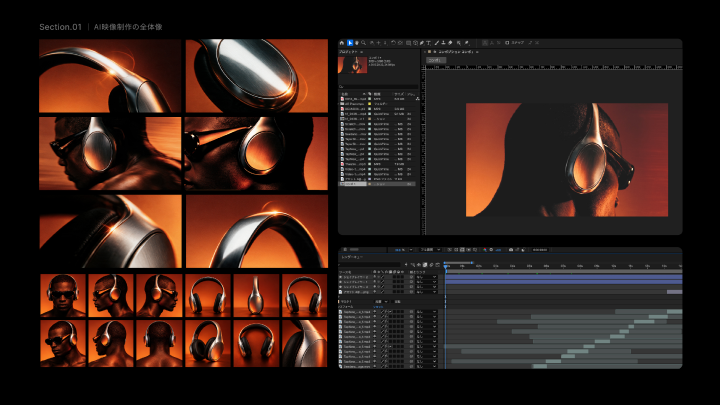Open the プロジェクト panel menu icon
Viewport: 720px width, 405px height.
(x=362, y=52)
